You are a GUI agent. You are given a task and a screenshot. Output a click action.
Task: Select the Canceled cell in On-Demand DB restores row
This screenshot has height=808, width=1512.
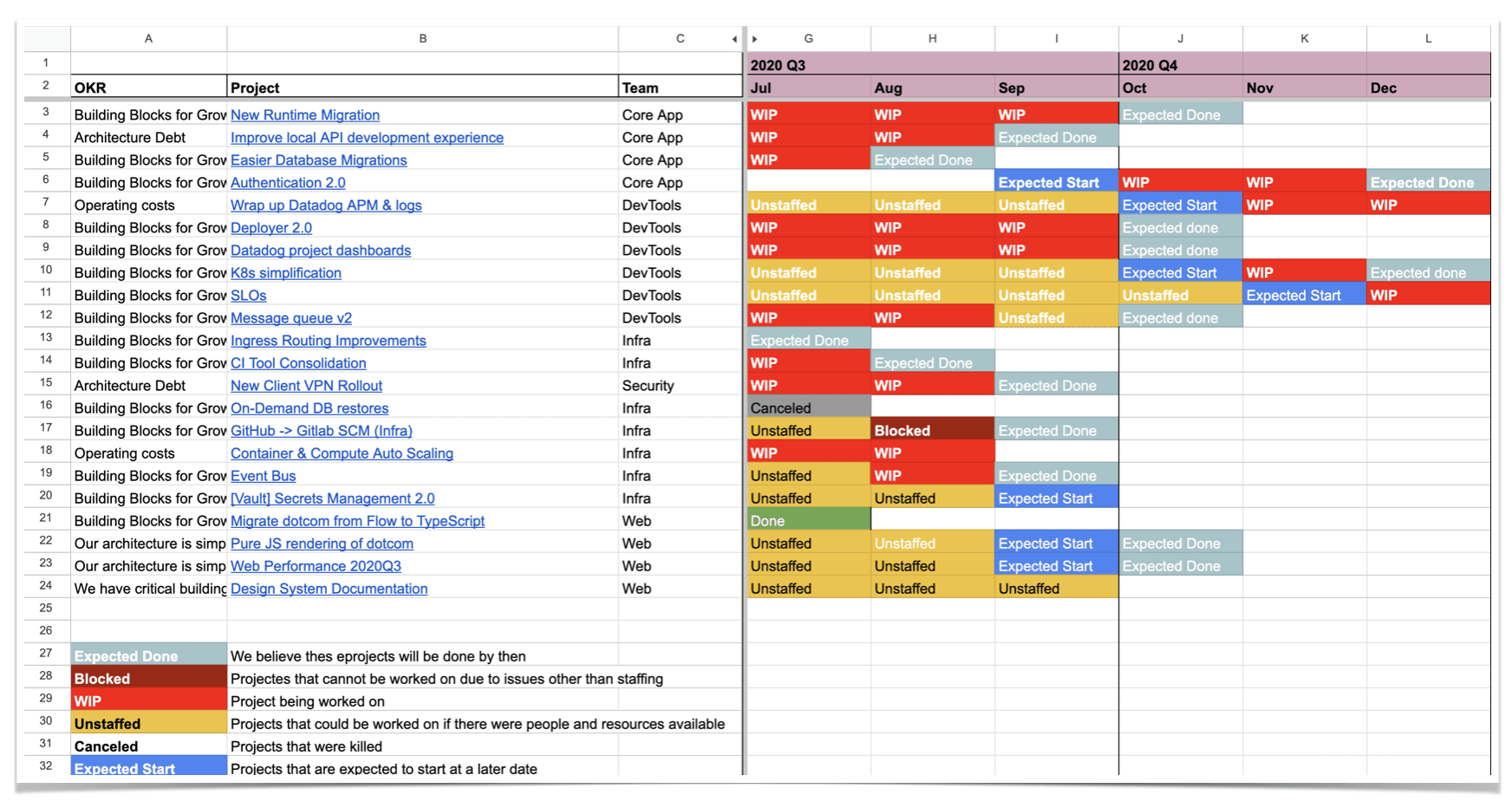click(x=808, y=407)
